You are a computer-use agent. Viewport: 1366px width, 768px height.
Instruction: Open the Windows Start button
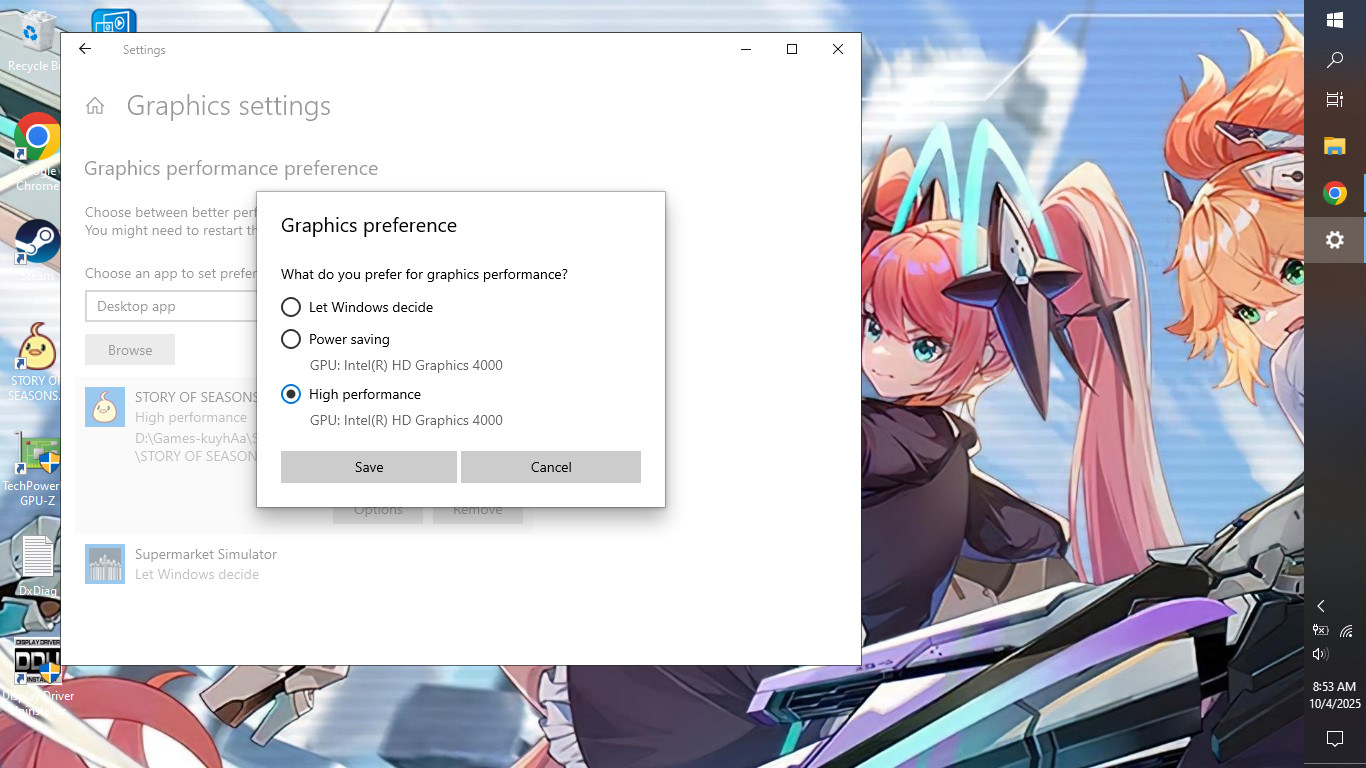tap(1335, 20)
